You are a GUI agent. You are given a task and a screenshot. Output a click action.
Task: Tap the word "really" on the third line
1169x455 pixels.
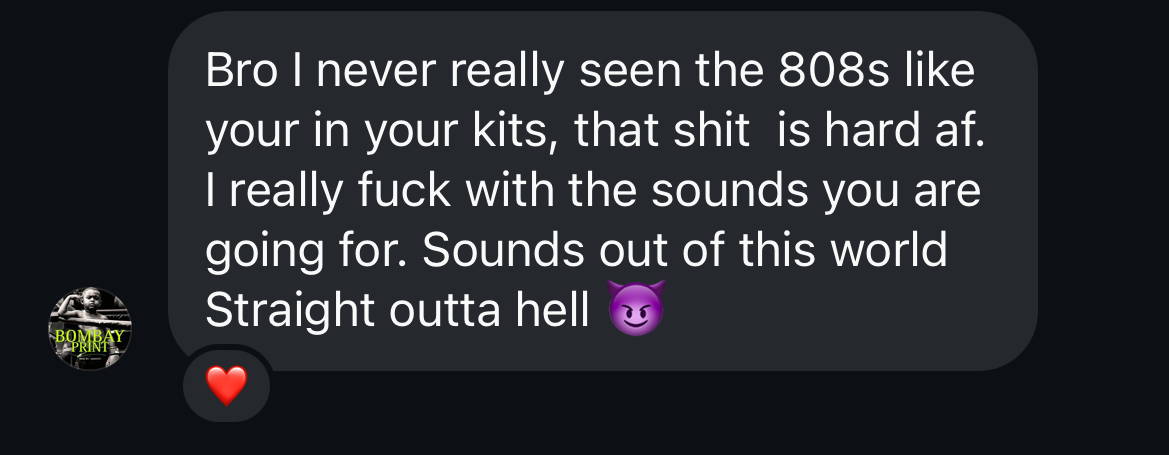point(286,192)
